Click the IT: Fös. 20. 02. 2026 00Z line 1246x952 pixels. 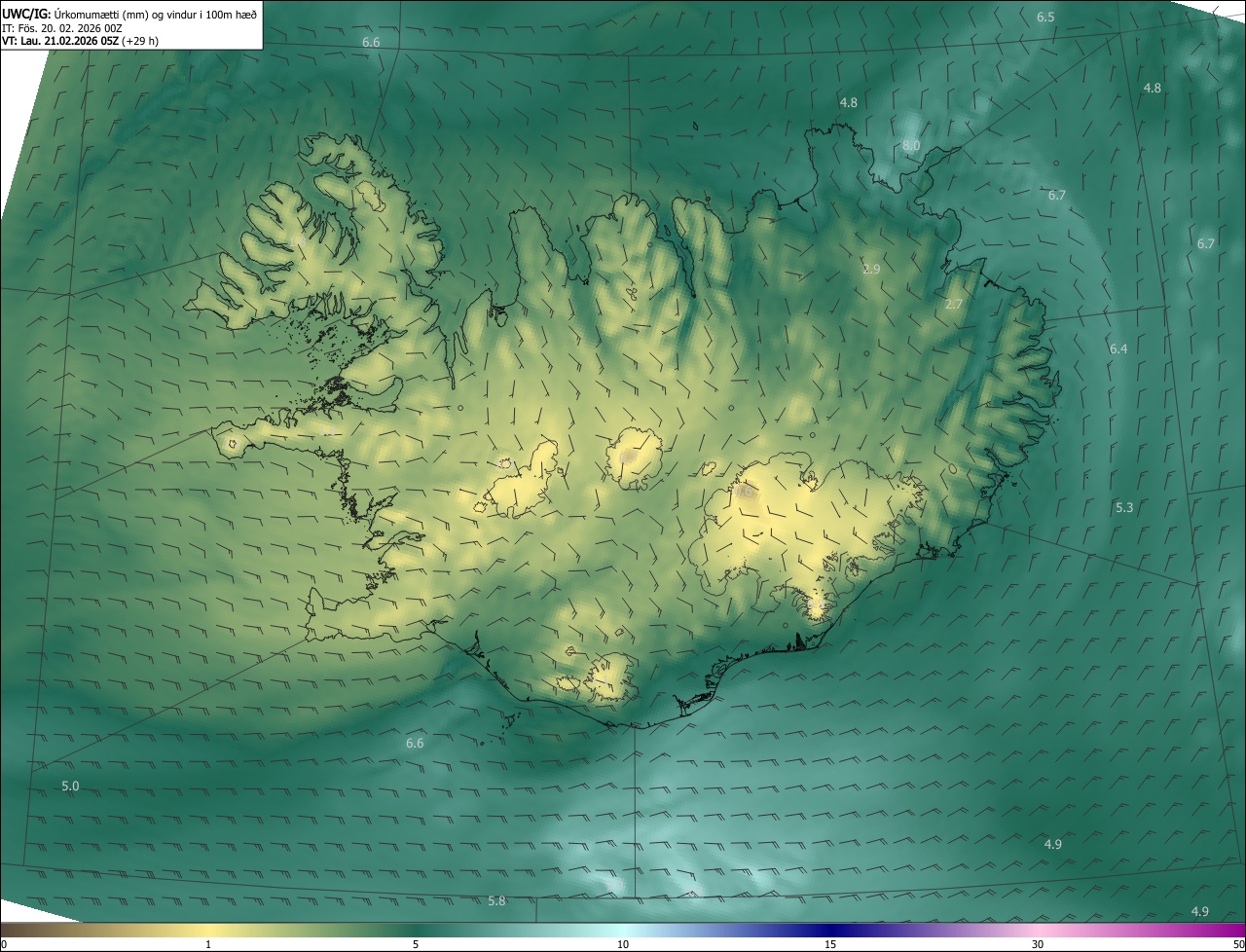tap(62, 28)
